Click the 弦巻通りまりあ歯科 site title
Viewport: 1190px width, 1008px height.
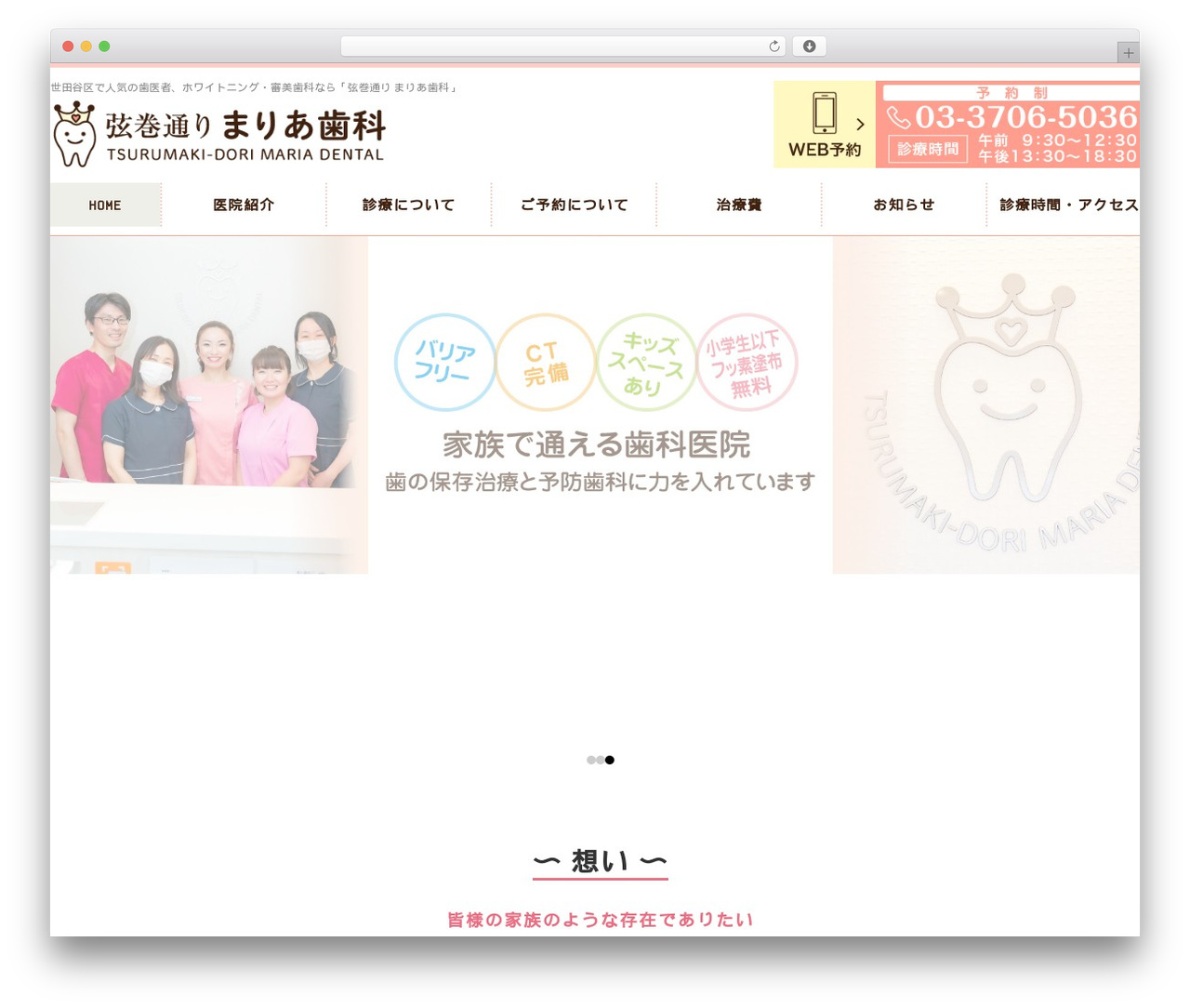click(245, 126)
